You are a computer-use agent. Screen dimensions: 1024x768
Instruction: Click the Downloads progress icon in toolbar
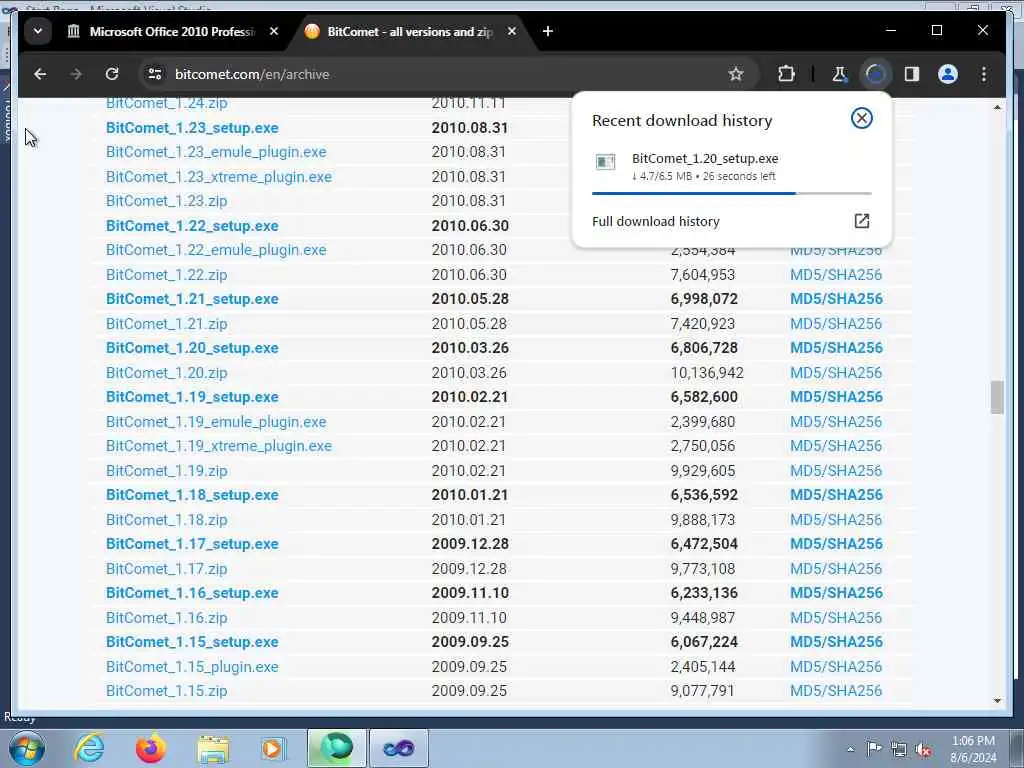coord(875,74)
